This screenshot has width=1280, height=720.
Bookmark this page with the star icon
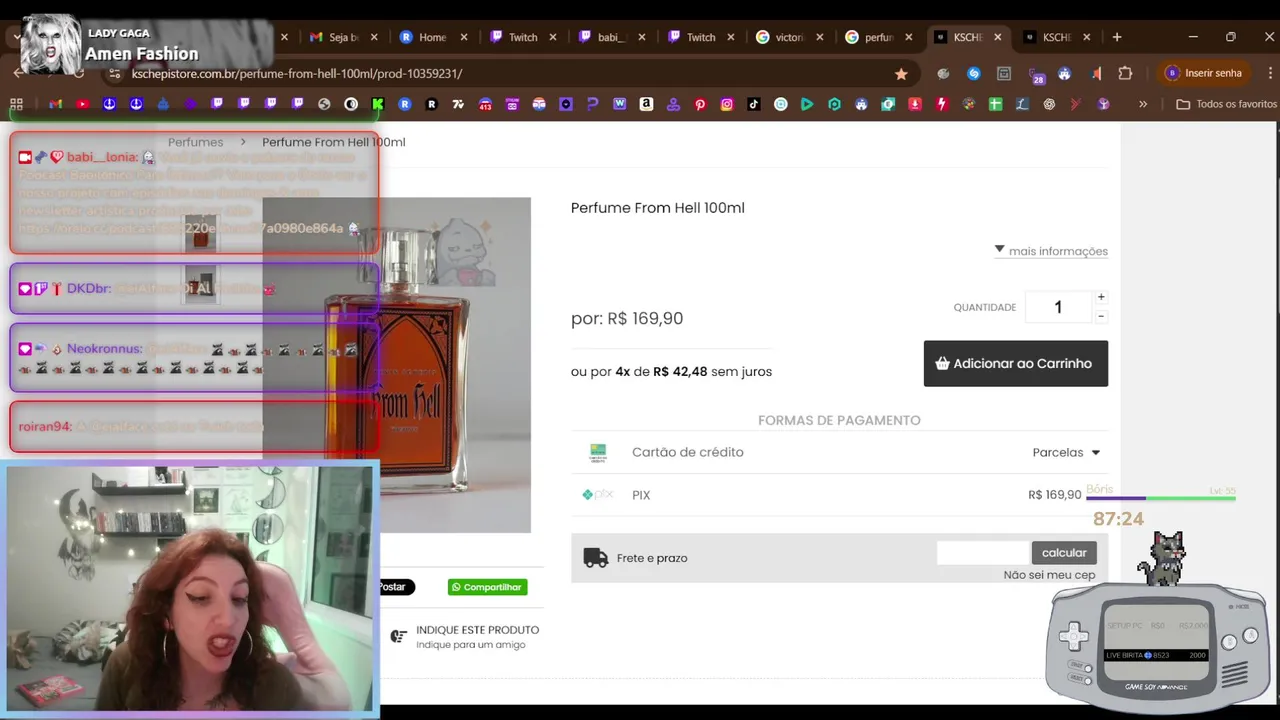click(901, 73)
